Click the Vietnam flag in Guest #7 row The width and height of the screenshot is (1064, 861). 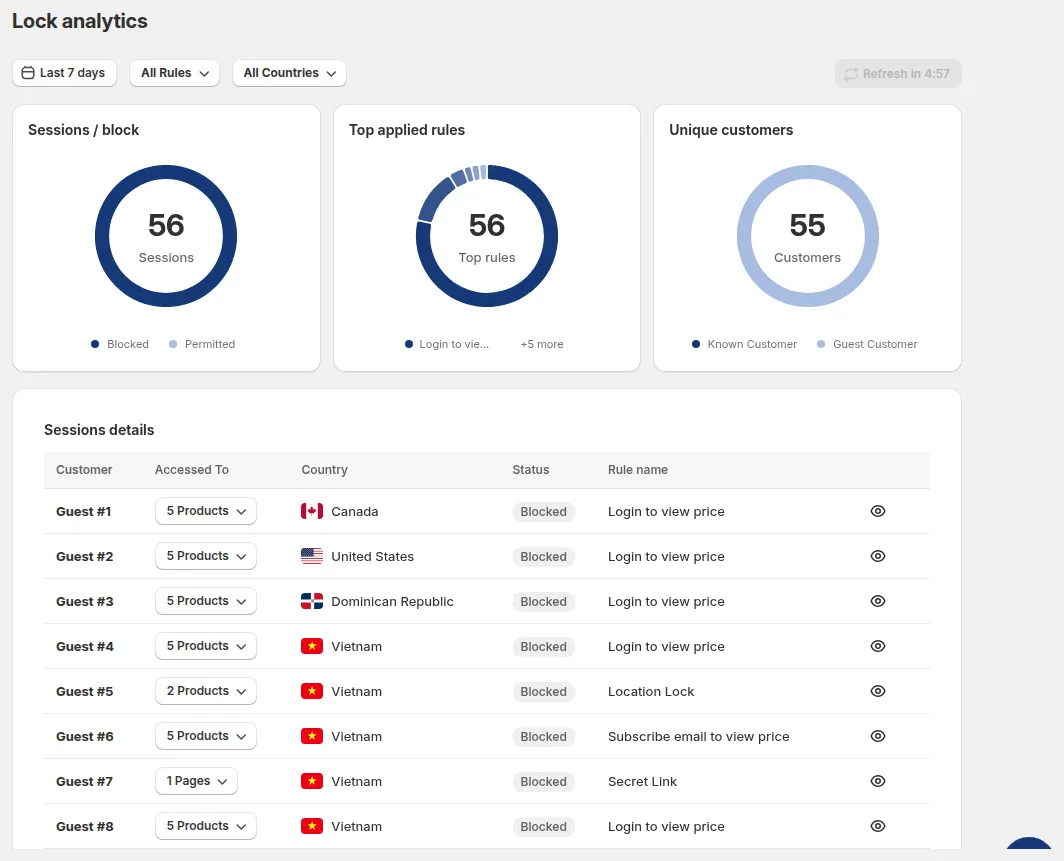tap(312, 781)
